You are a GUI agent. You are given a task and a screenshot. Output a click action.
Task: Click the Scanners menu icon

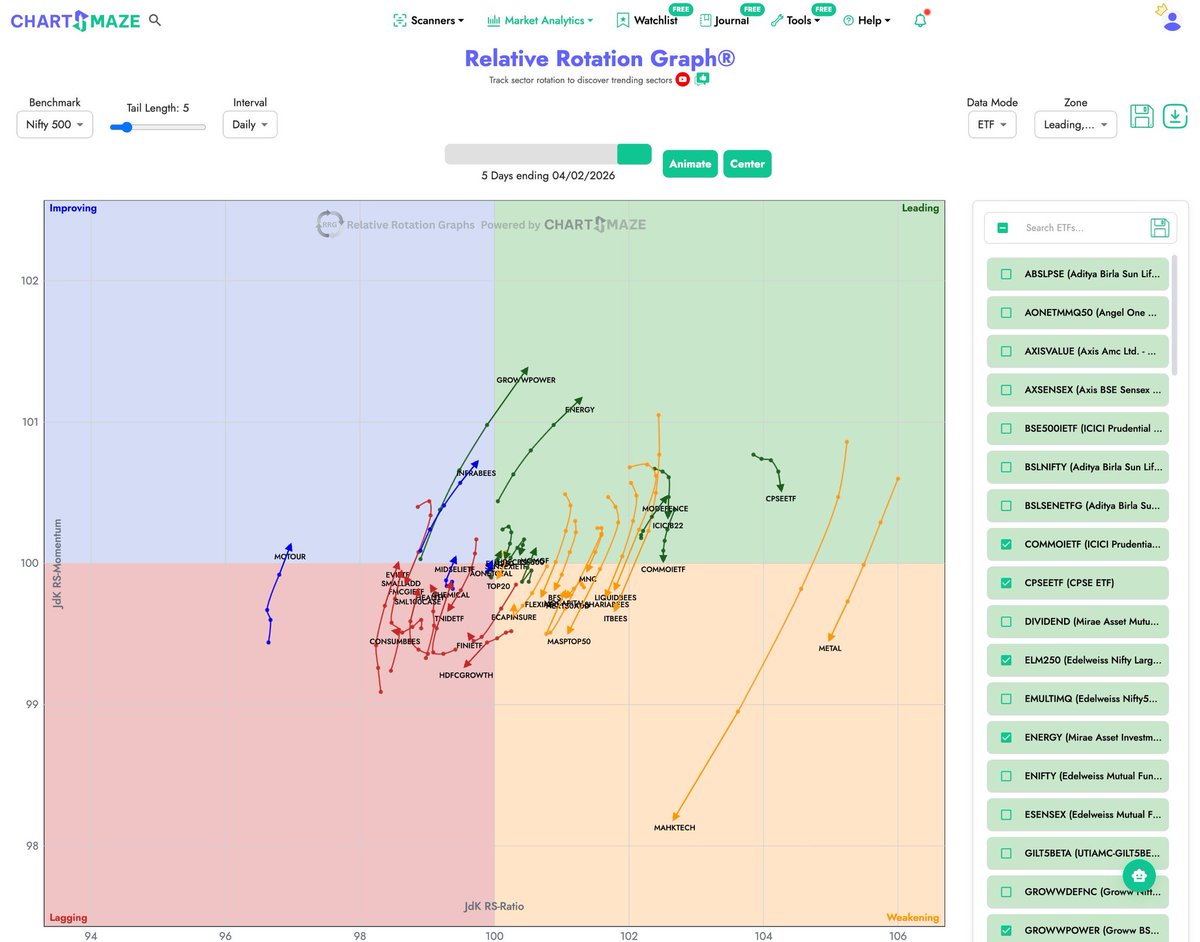coord(400,20)
